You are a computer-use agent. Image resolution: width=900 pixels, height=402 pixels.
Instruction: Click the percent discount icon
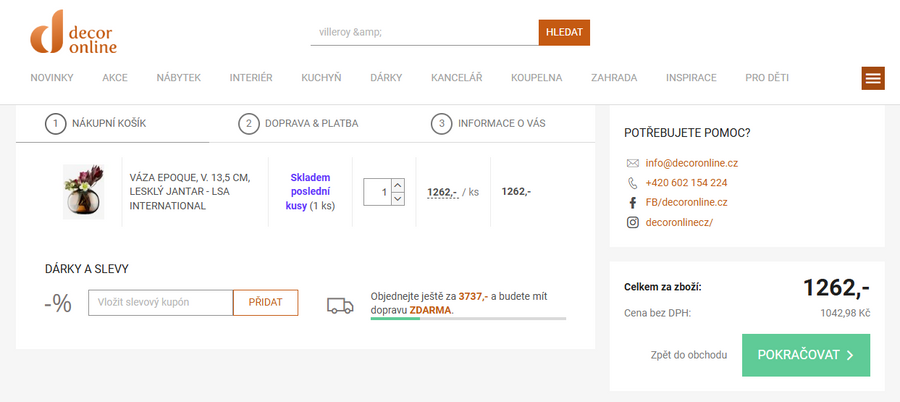(58, 303)
